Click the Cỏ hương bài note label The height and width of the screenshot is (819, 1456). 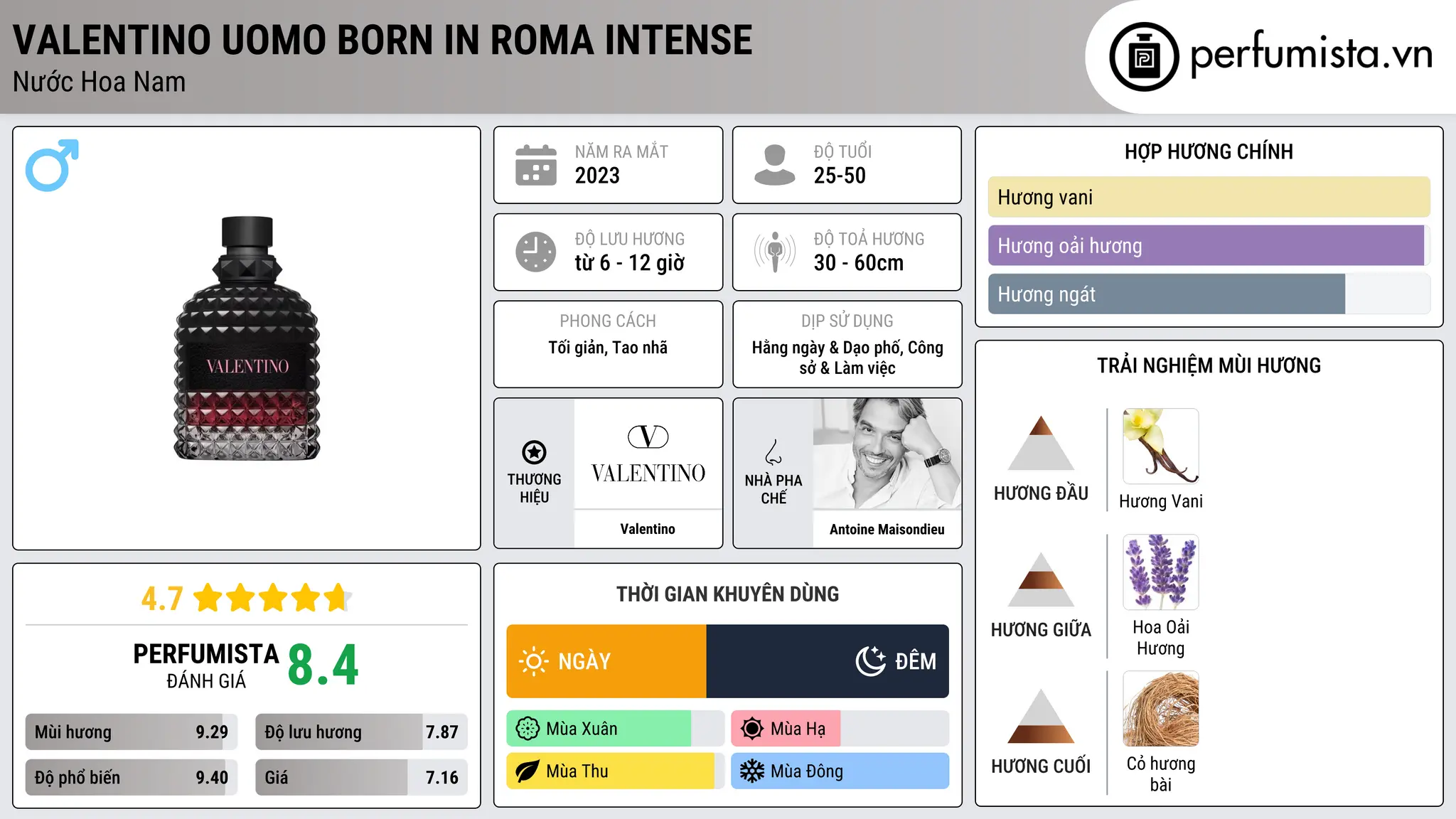[1161, 774]
